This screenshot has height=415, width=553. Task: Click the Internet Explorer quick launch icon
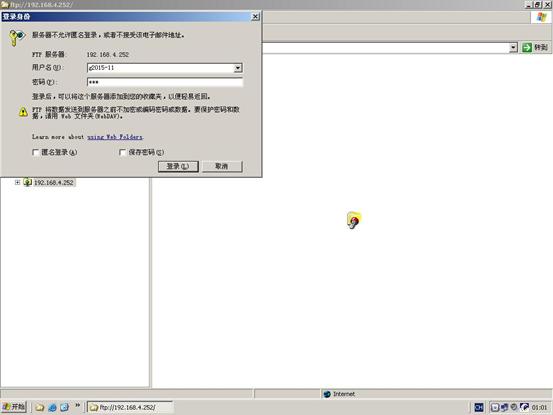point(52,408)
